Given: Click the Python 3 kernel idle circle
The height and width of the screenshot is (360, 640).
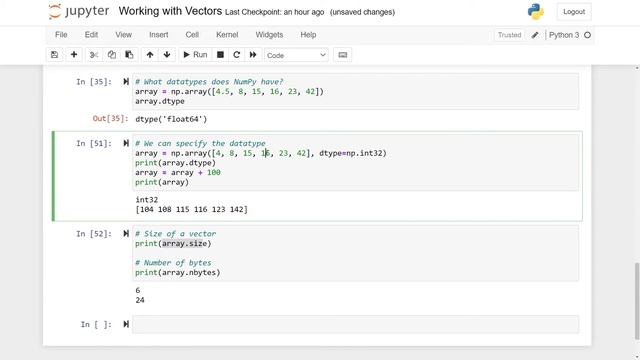Looking at the screenshot, I should click(x=587, y=35).
